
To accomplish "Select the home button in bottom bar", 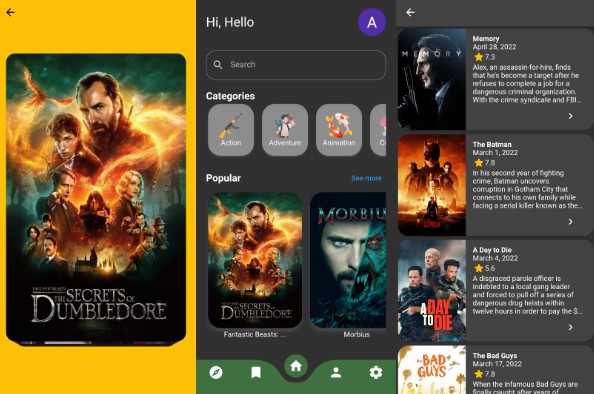I will tap(296, 366).
